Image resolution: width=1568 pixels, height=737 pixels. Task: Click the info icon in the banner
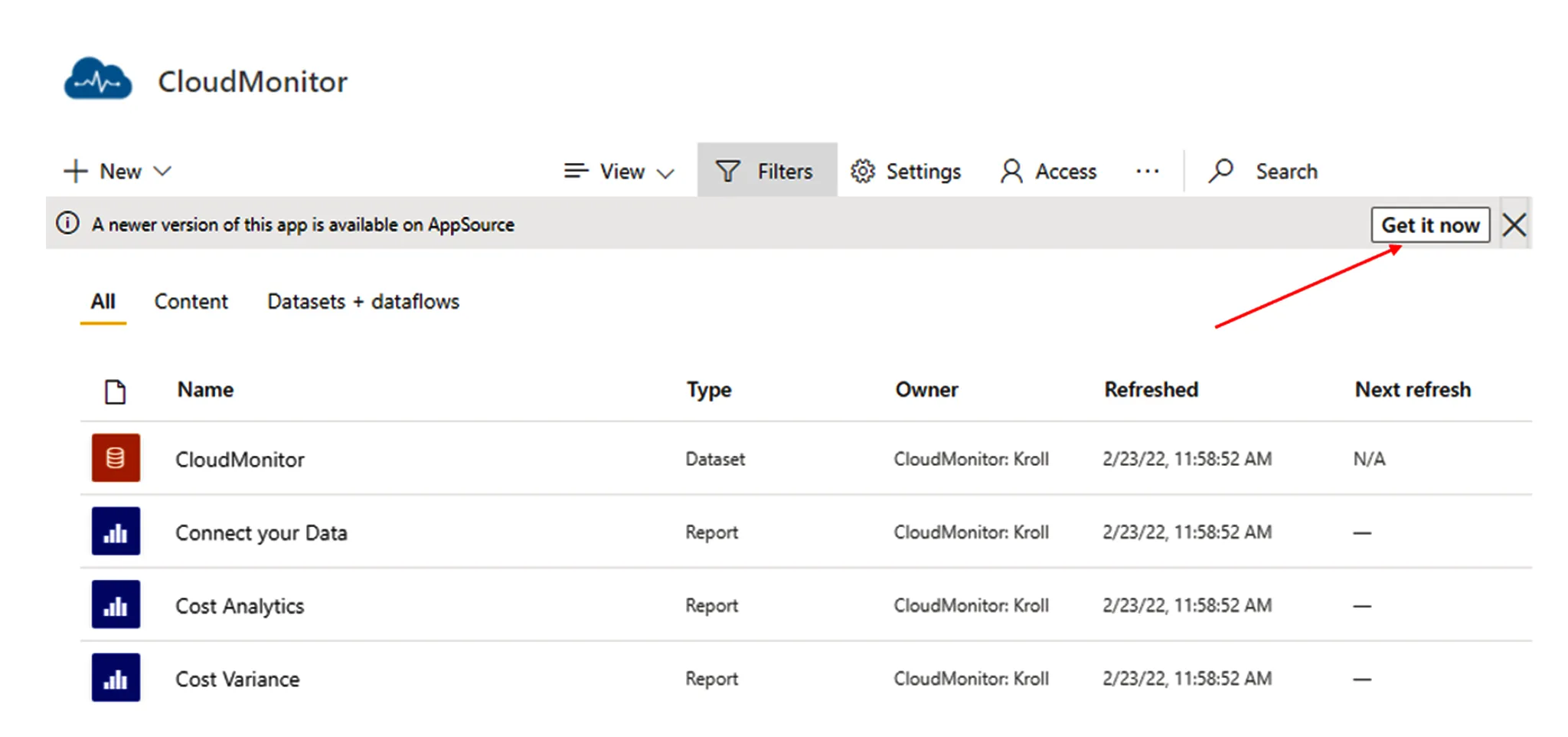click(67, 224)
